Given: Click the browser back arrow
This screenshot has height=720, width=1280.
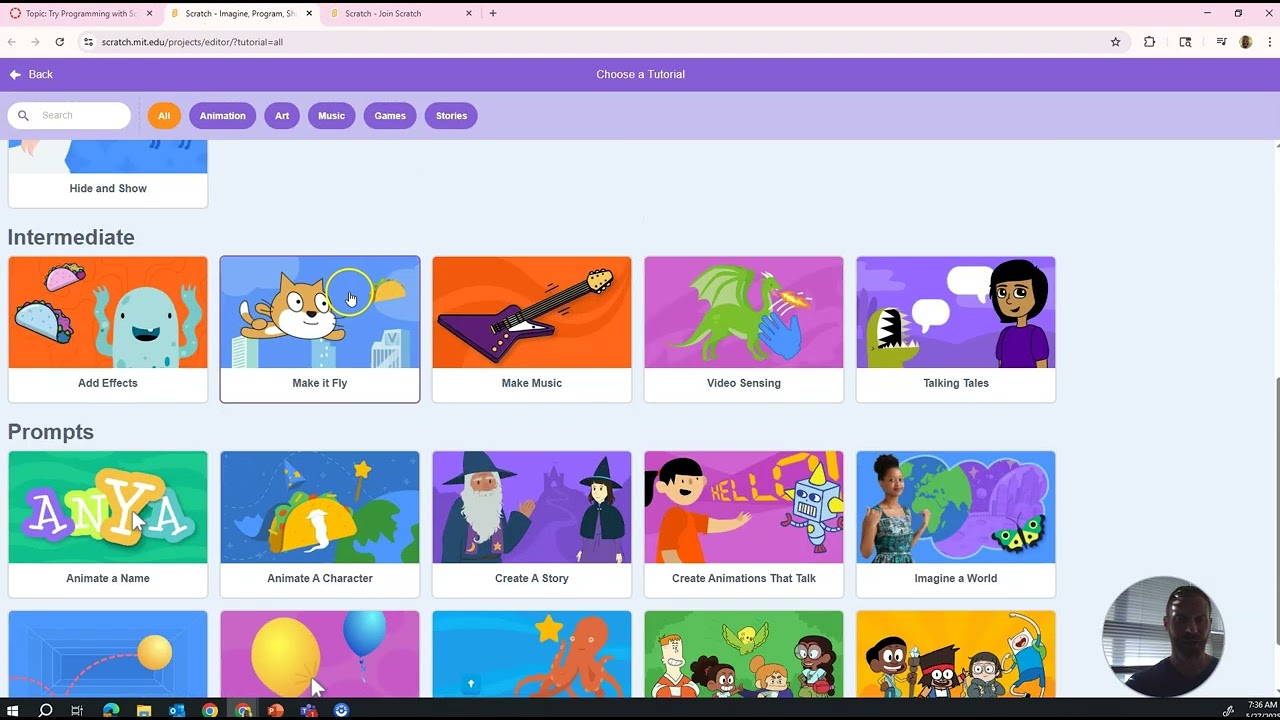Looking at the screenshot, I should pos(12,42).
